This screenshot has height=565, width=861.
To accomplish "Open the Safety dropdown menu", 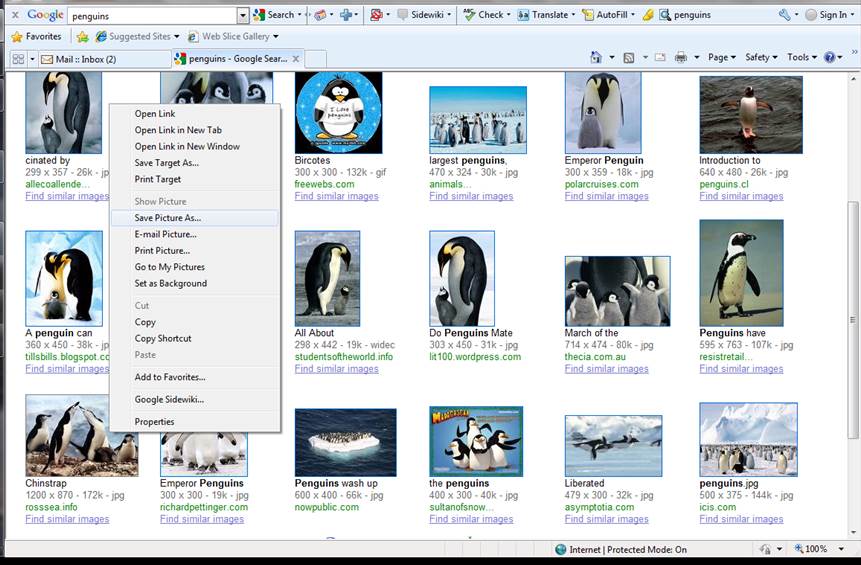I will (x=761, y=58).
